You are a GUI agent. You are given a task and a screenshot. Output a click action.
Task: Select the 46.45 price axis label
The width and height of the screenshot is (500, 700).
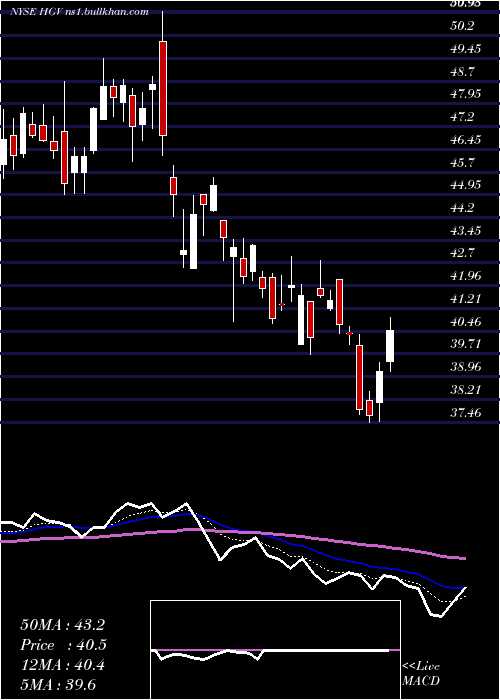466,139
